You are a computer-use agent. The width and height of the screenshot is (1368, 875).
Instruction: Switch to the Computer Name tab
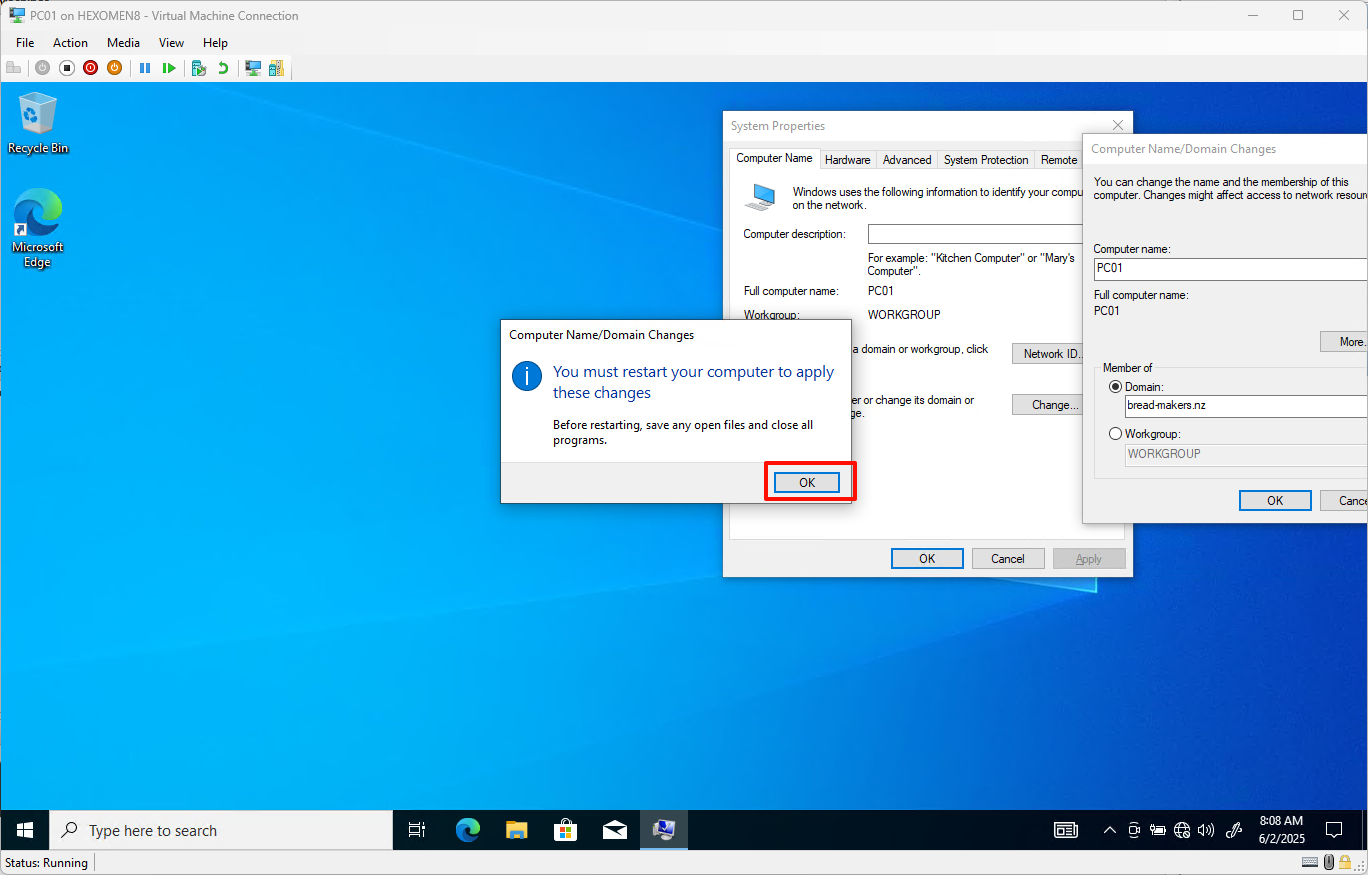tap(774, 158)
